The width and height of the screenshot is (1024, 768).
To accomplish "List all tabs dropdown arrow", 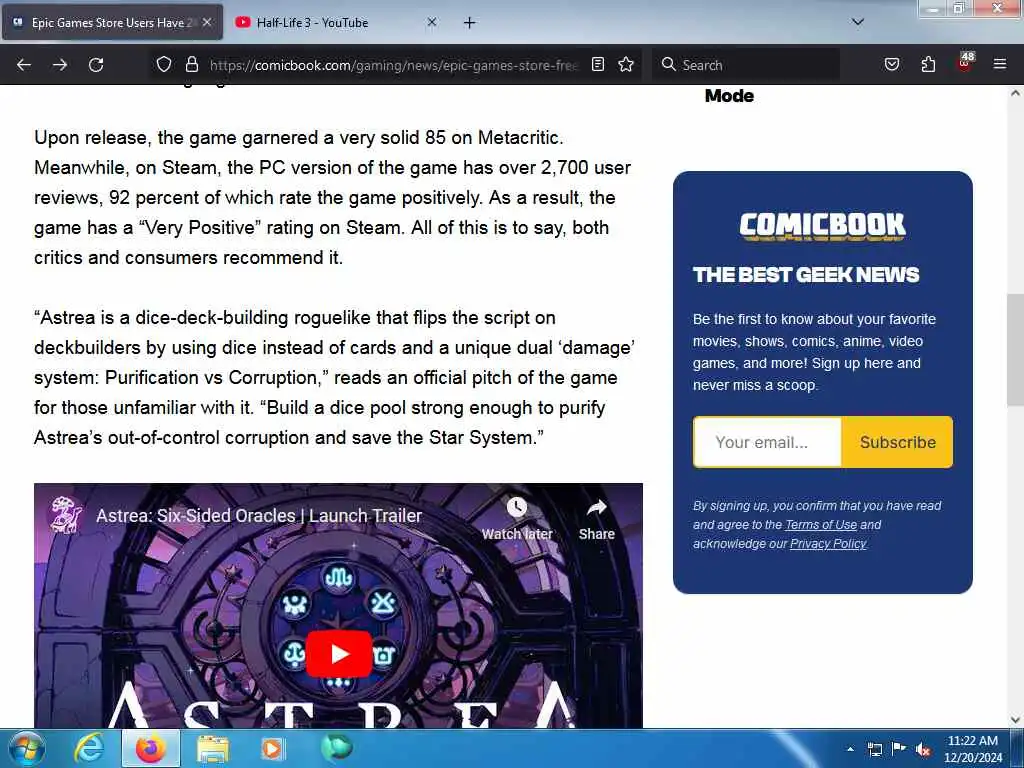I will (857, 22).
